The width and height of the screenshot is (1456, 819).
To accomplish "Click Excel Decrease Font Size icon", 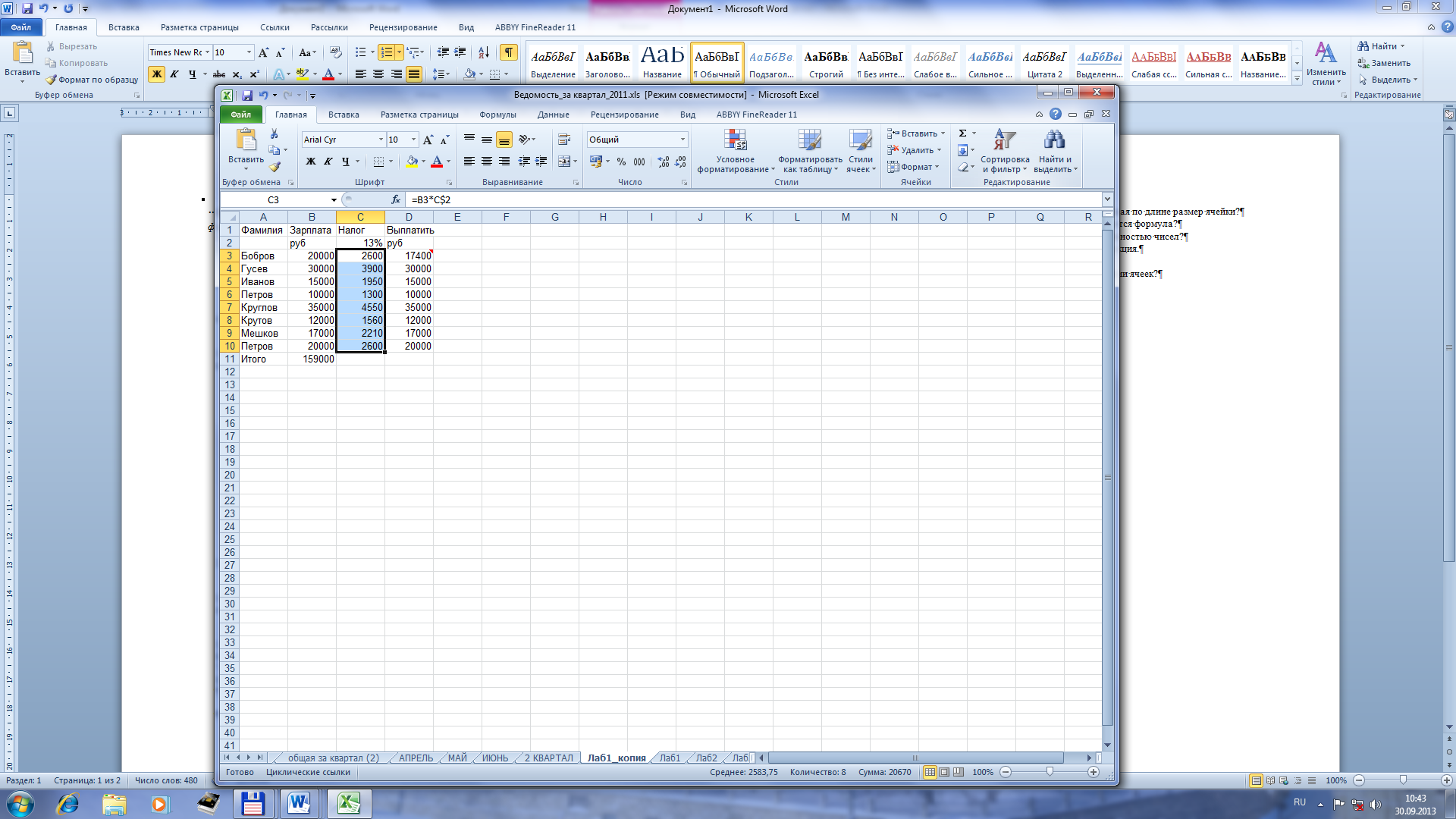I will point(445,140).
